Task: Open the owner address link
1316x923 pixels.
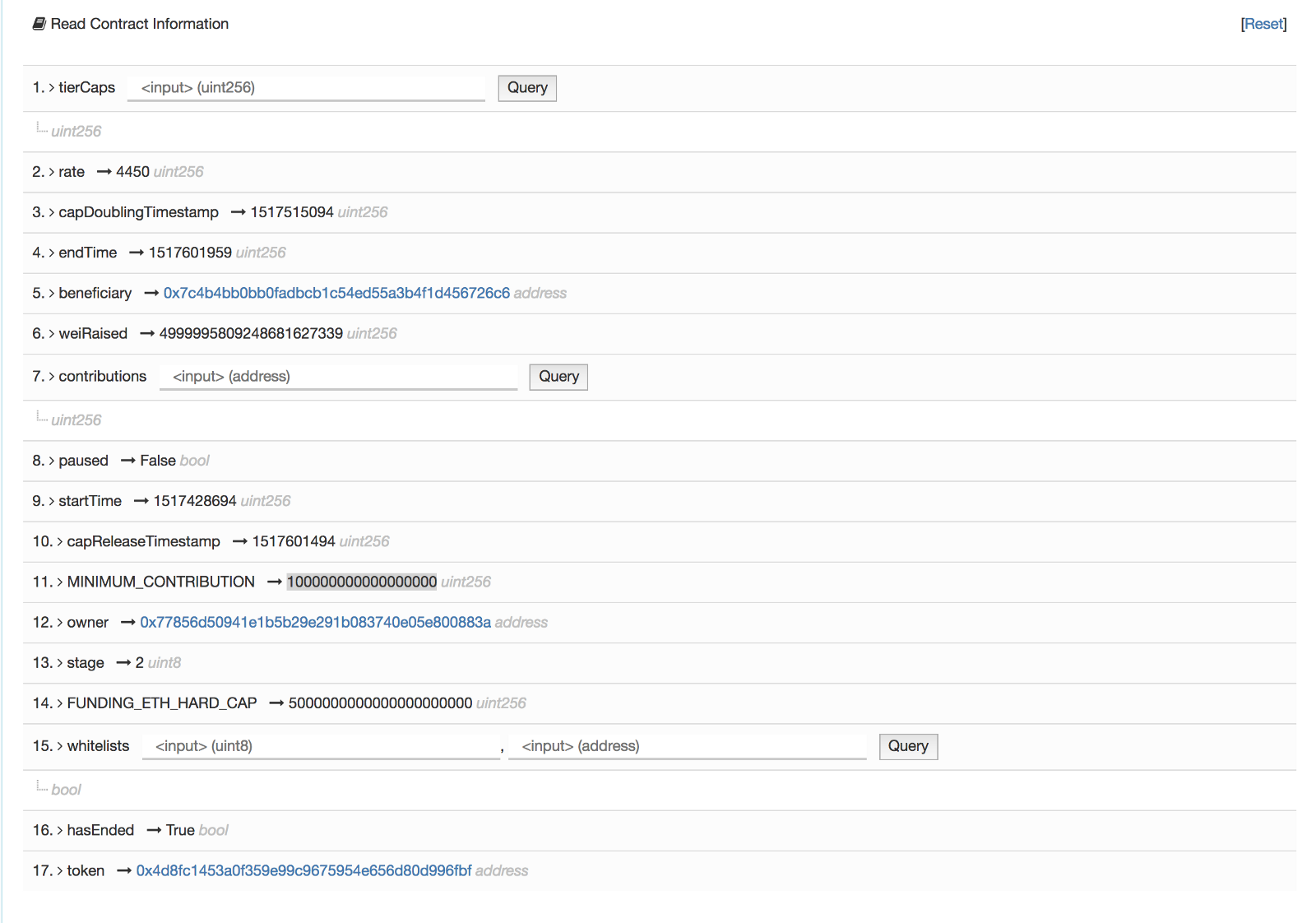Action: [x=315, y=623]
